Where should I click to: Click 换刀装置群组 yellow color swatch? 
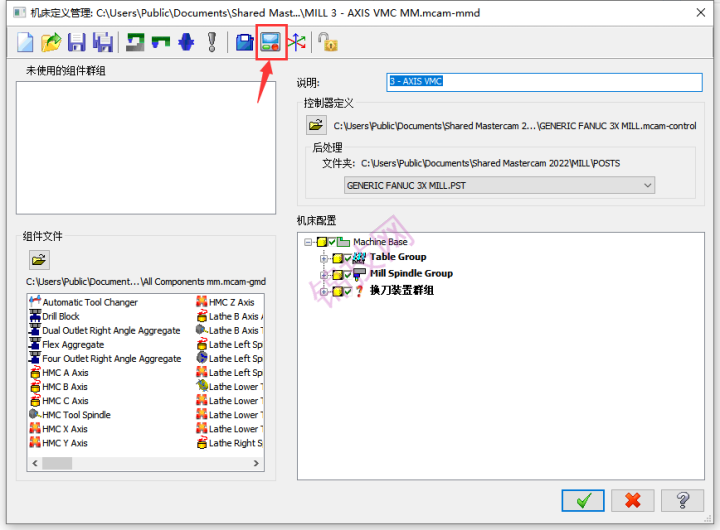pyautogui.click(x=338, y=291)
